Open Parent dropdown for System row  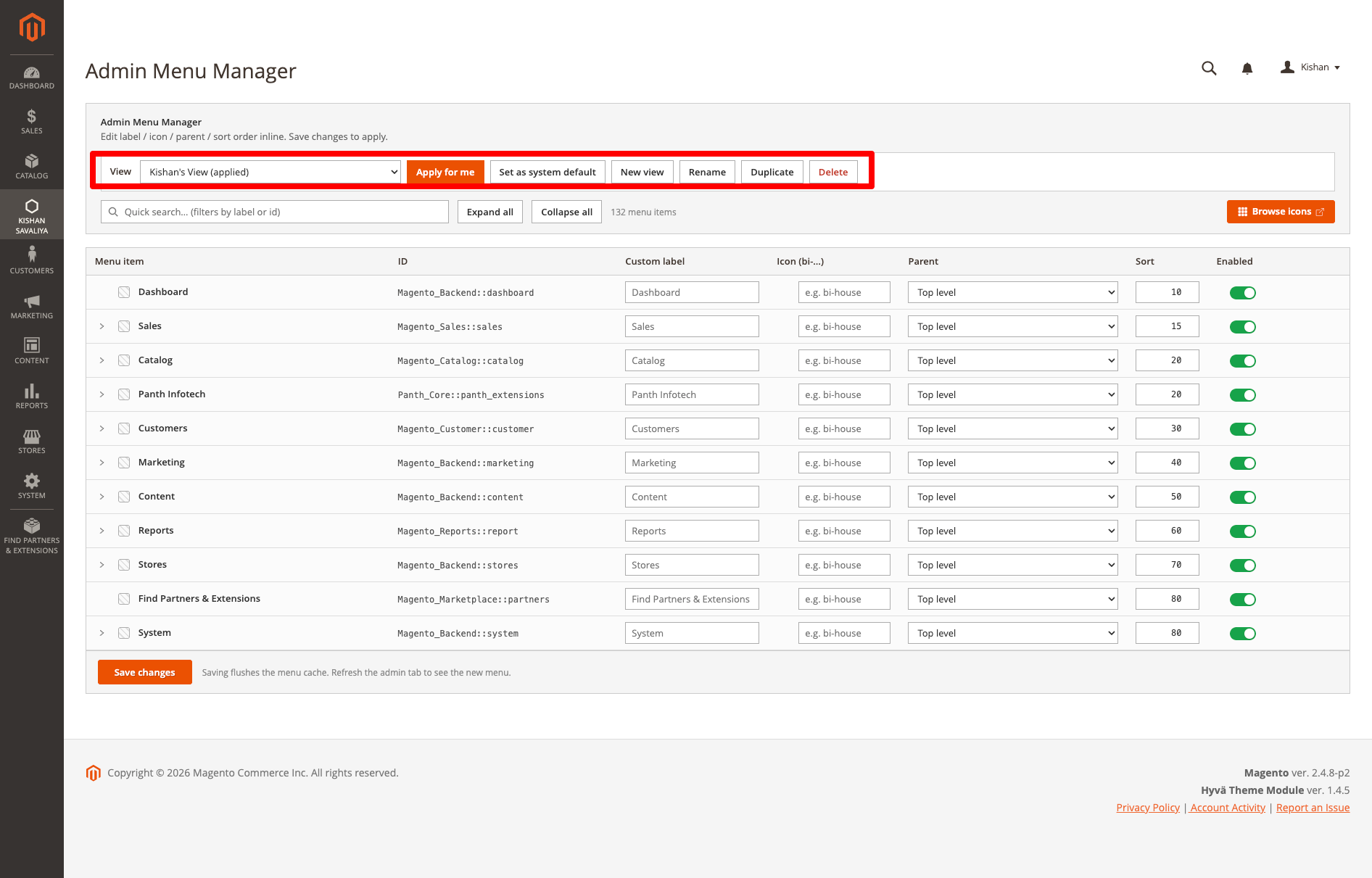pyautogui.click(x=1012, y=633)
